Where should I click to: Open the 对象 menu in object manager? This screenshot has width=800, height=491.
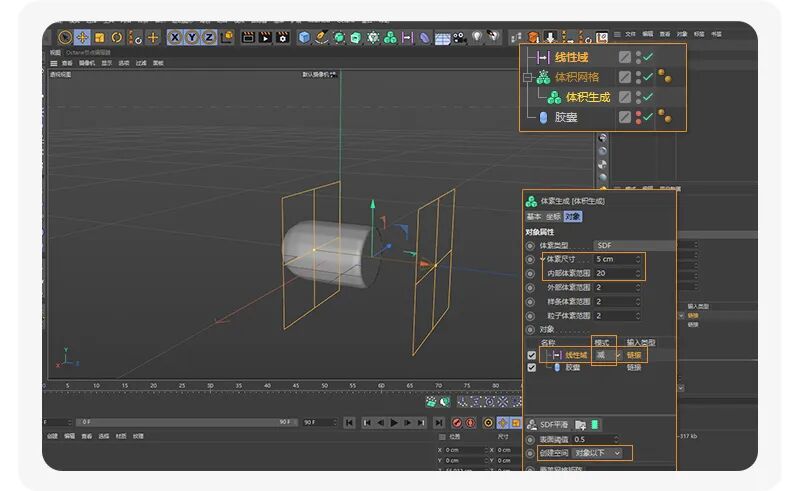682,34
